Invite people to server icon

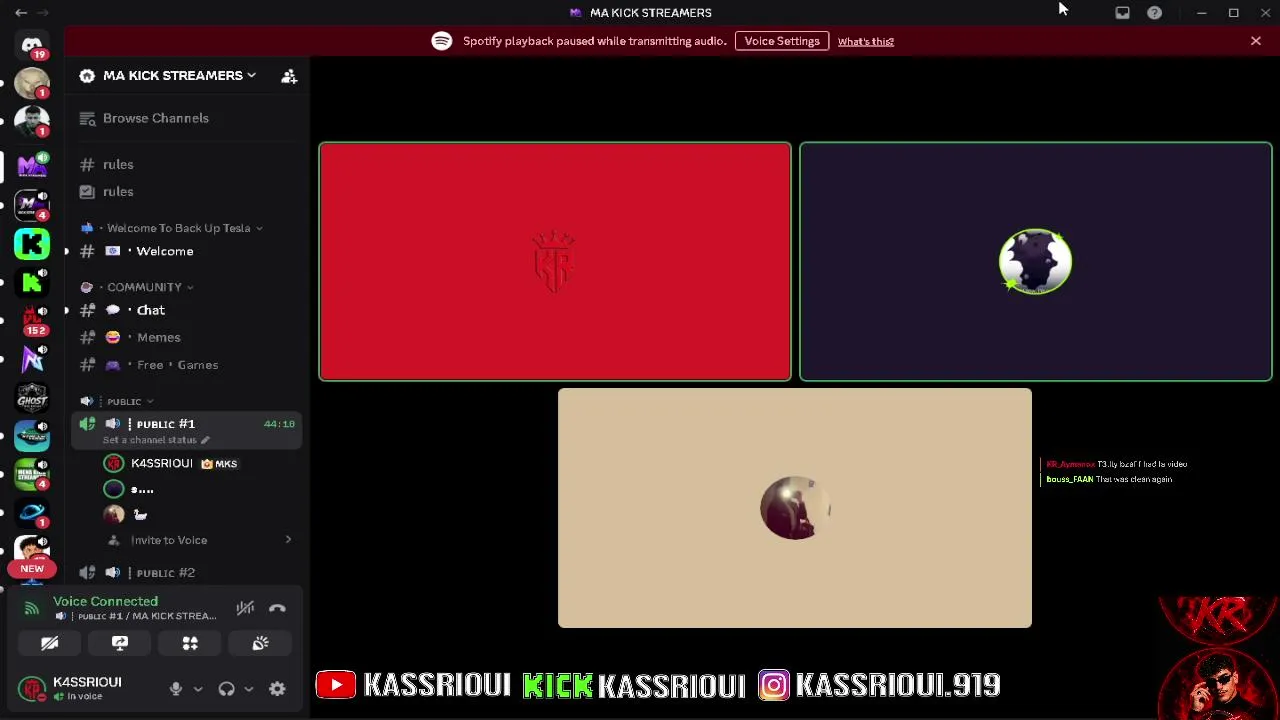pyautogui.click(x=289, y=76)
